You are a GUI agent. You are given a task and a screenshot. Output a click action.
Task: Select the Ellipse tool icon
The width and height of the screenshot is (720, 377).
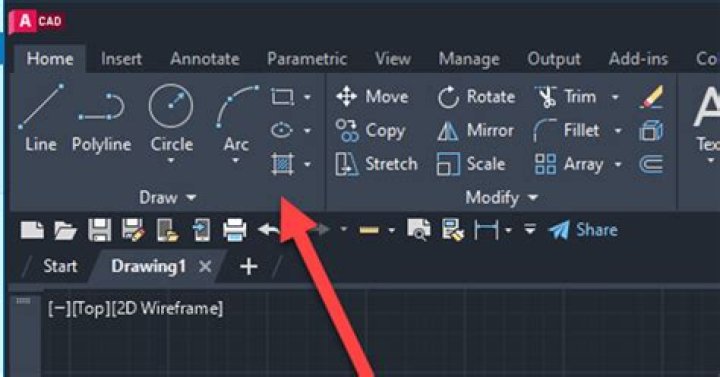[282, 130]
